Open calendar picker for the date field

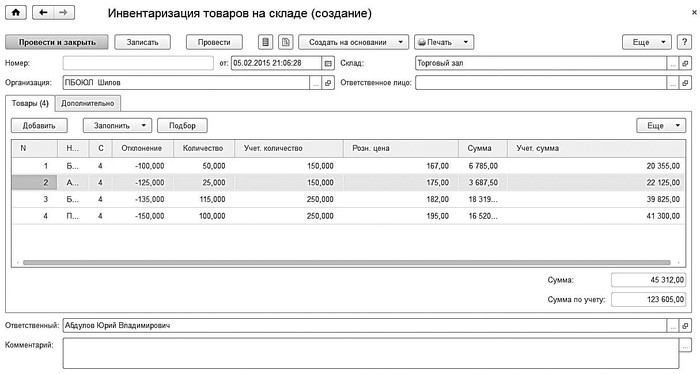[328, 63]
